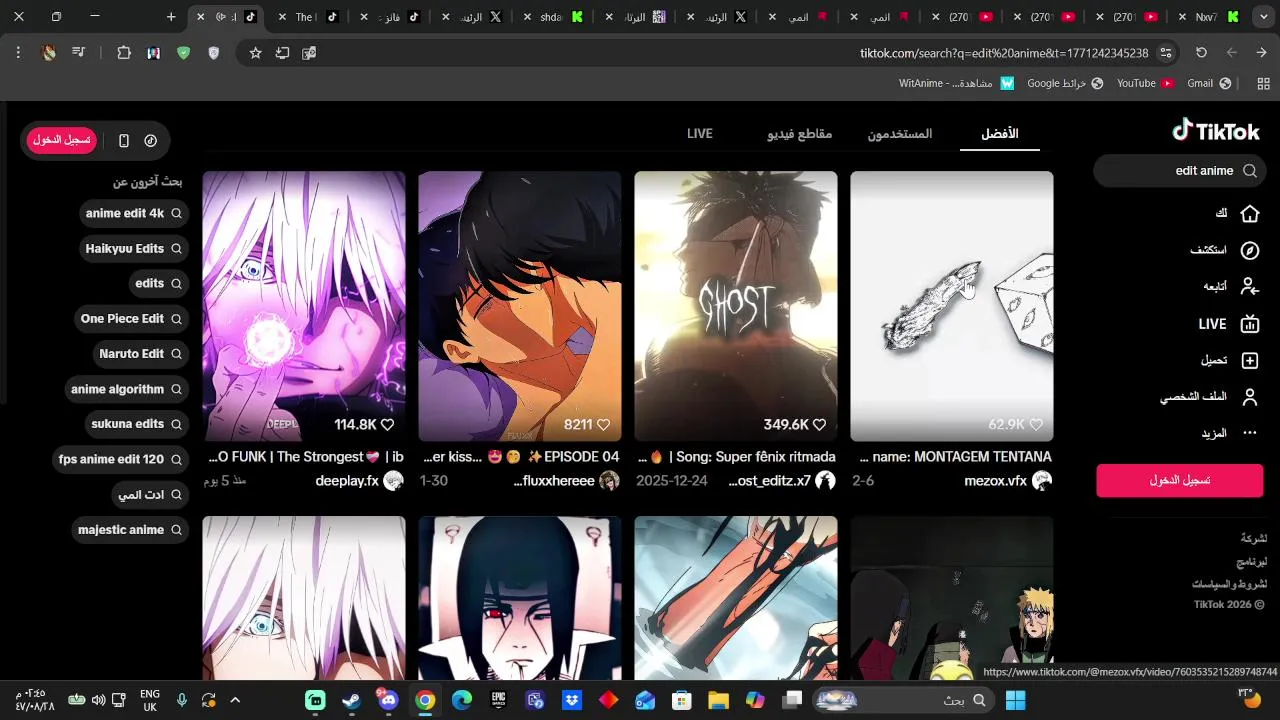Screen dimensions: 1280x720
Task: Search suggestion One Piece Edit
Action: coord(132,318)
